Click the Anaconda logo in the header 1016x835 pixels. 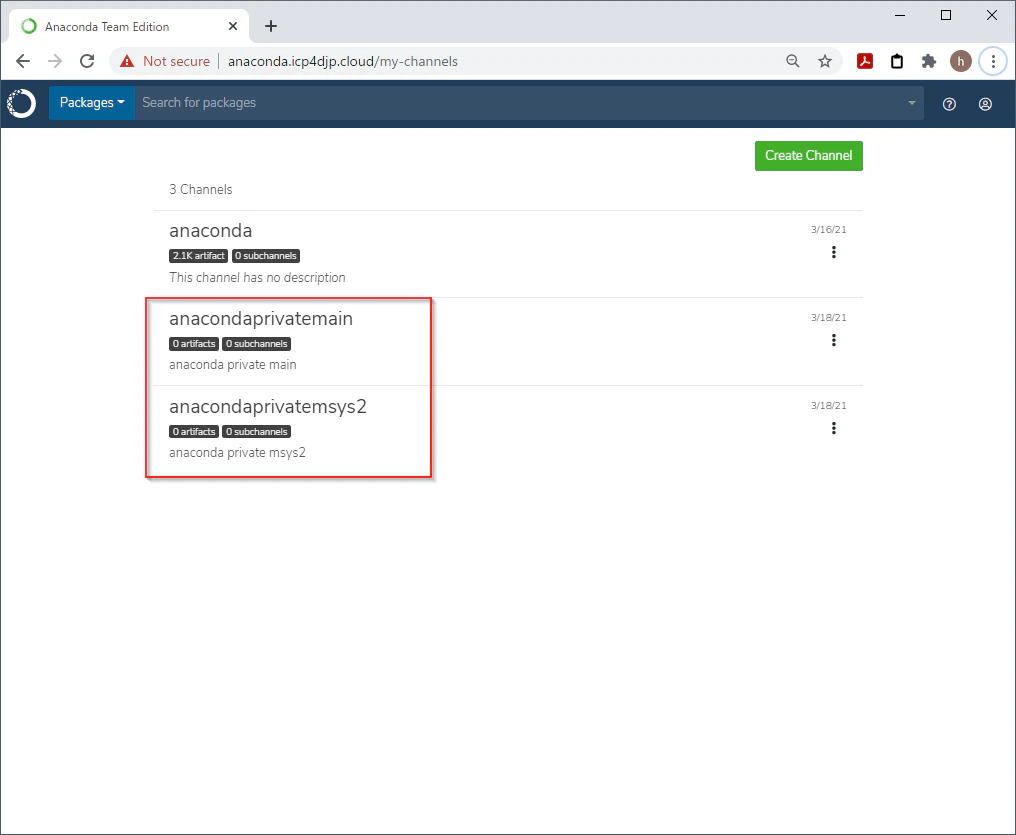coord(21,103)
